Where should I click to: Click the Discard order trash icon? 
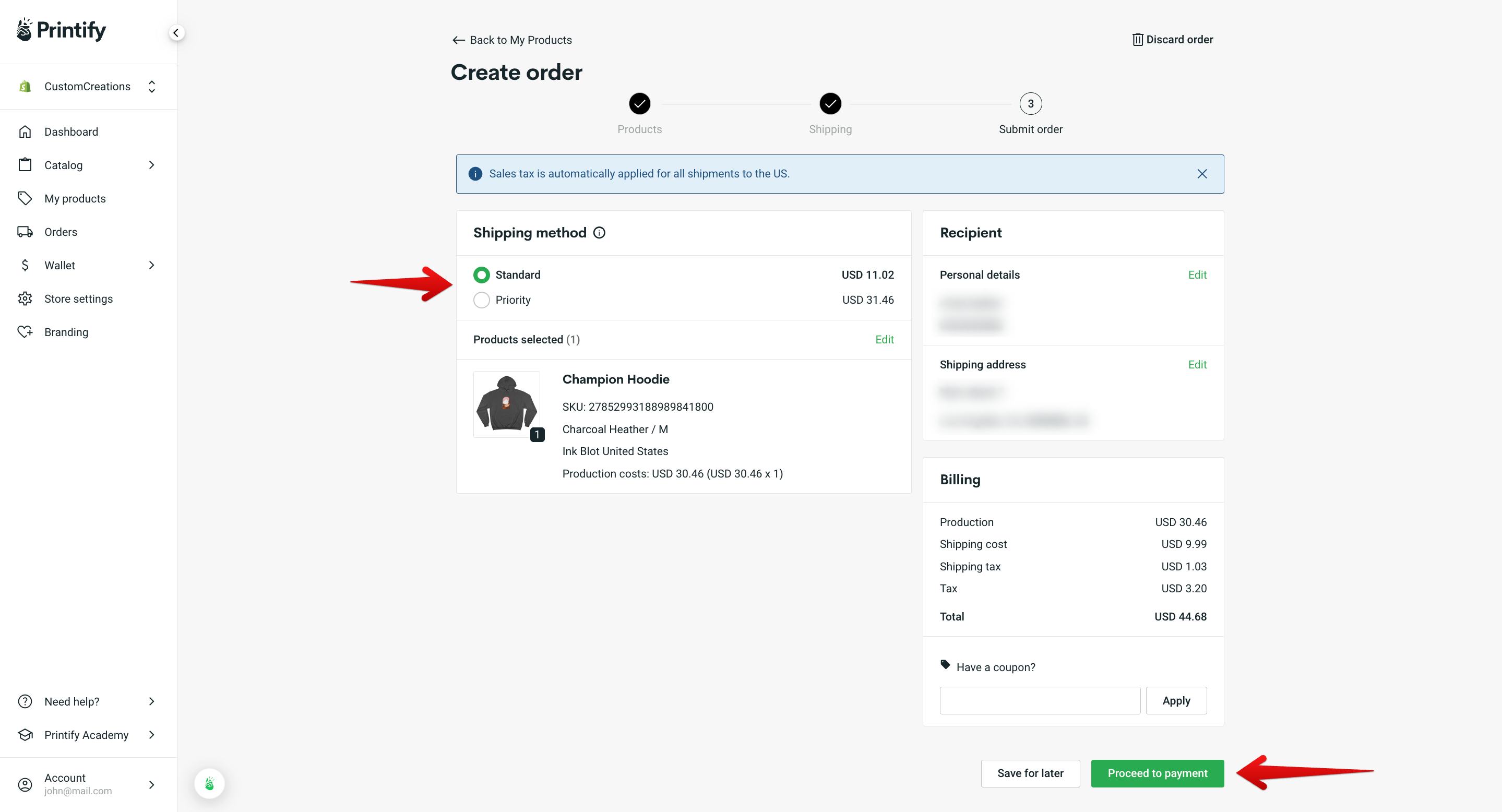1137,40
